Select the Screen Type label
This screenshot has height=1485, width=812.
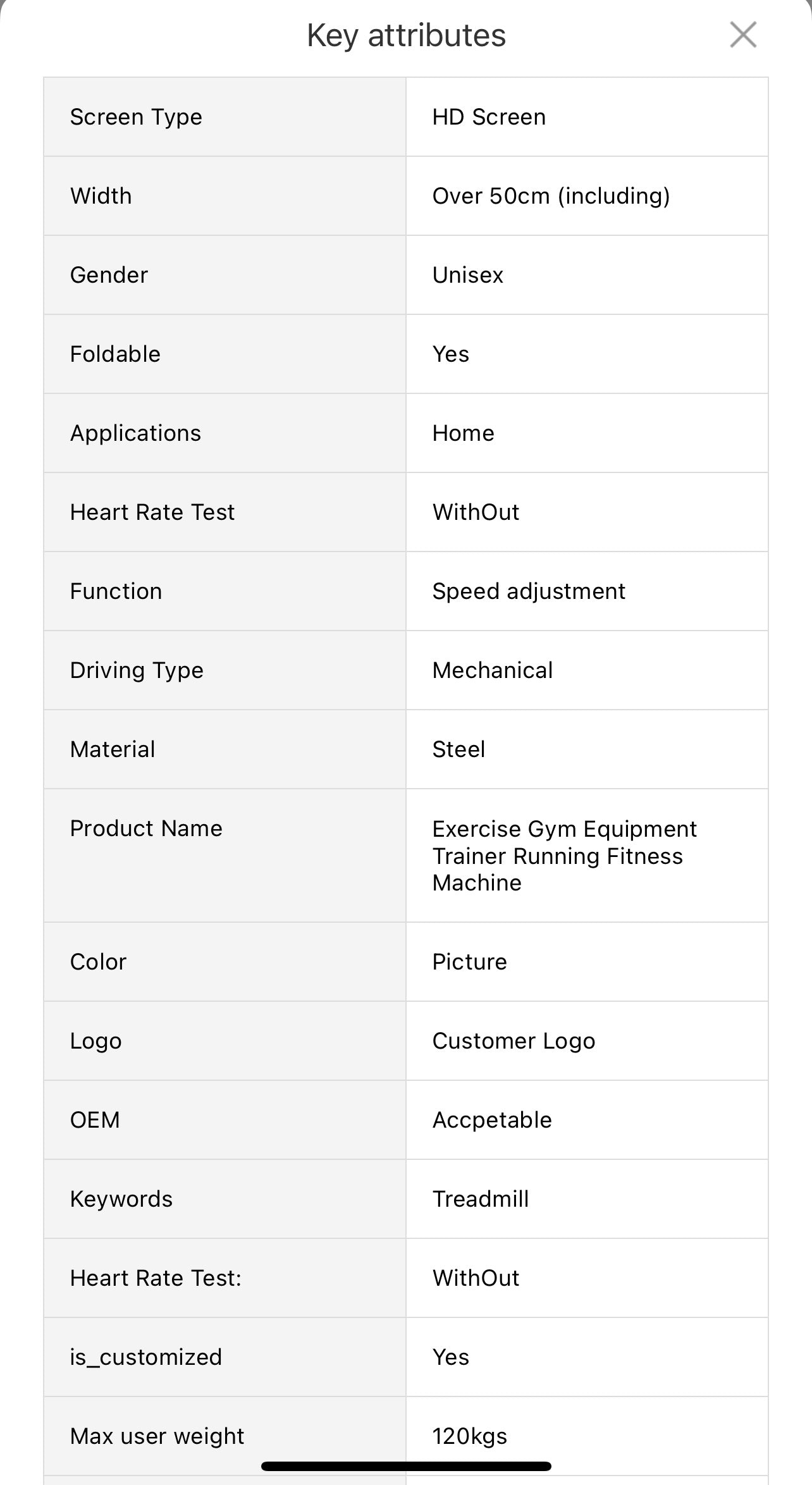click(136, 117)
